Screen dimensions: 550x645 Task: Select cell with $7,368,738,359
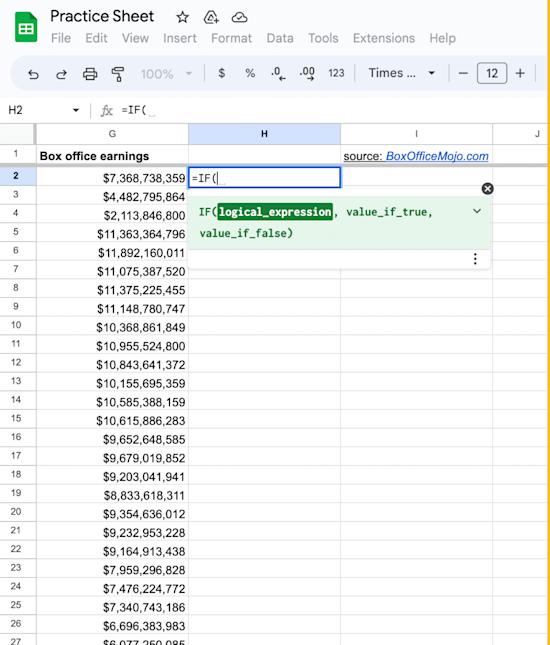(112, 178)
